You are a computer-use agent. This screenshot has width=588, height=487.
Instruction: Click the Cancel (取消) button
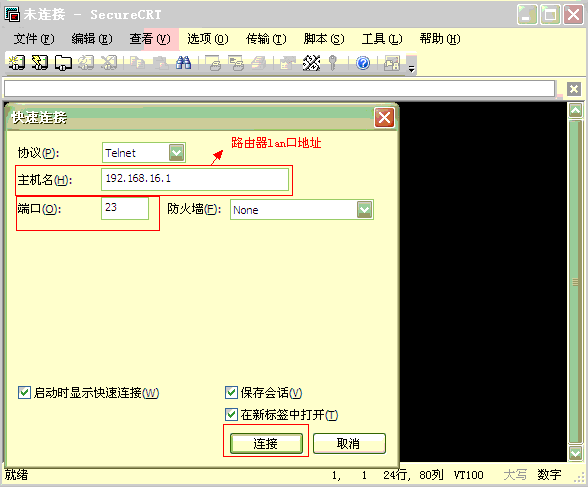coord(349,444)
